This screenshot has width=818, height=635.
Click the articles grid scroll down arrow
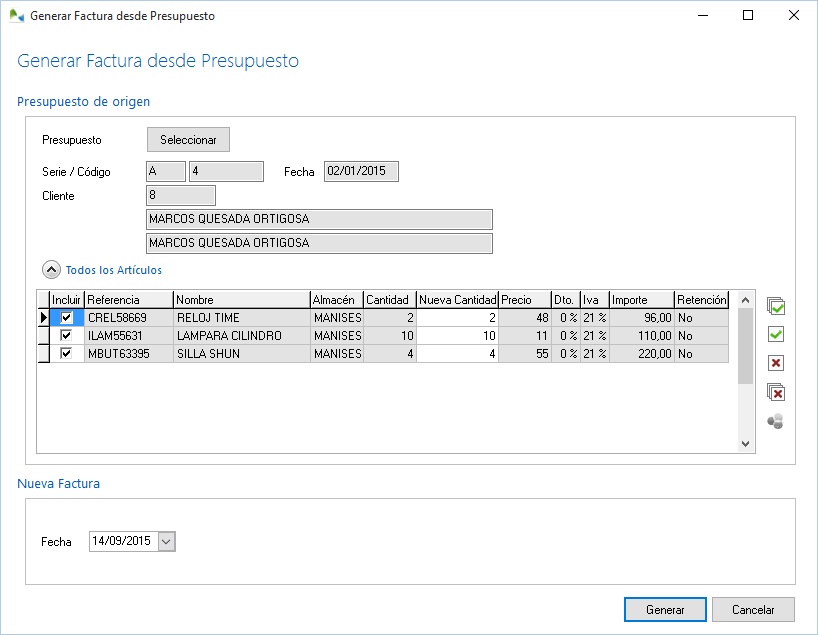(x=745, y=443)
